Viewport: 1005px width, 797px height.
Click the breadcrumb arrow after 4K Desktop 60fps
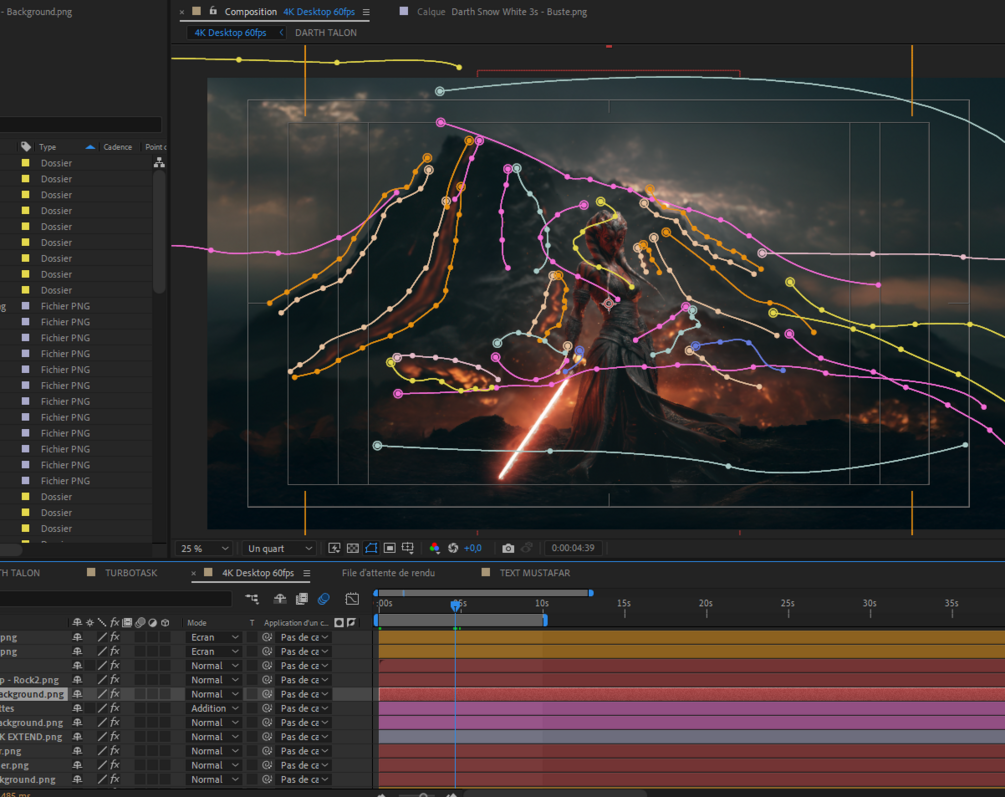281,32
